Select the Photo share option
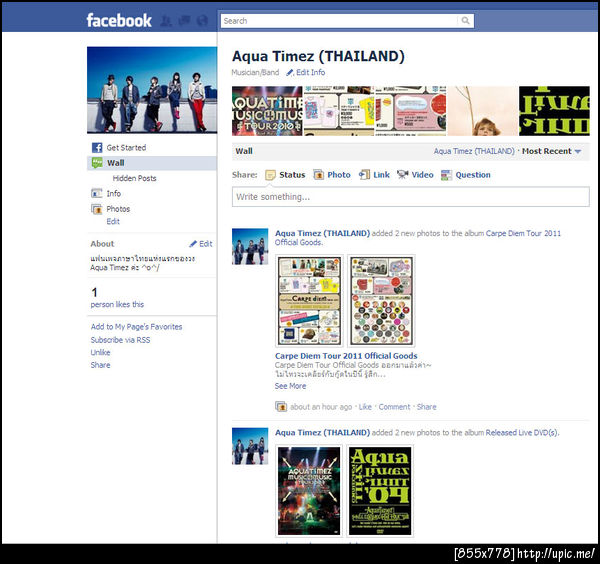This screenshot has height=564, width=600. click(x=339, y=175)
